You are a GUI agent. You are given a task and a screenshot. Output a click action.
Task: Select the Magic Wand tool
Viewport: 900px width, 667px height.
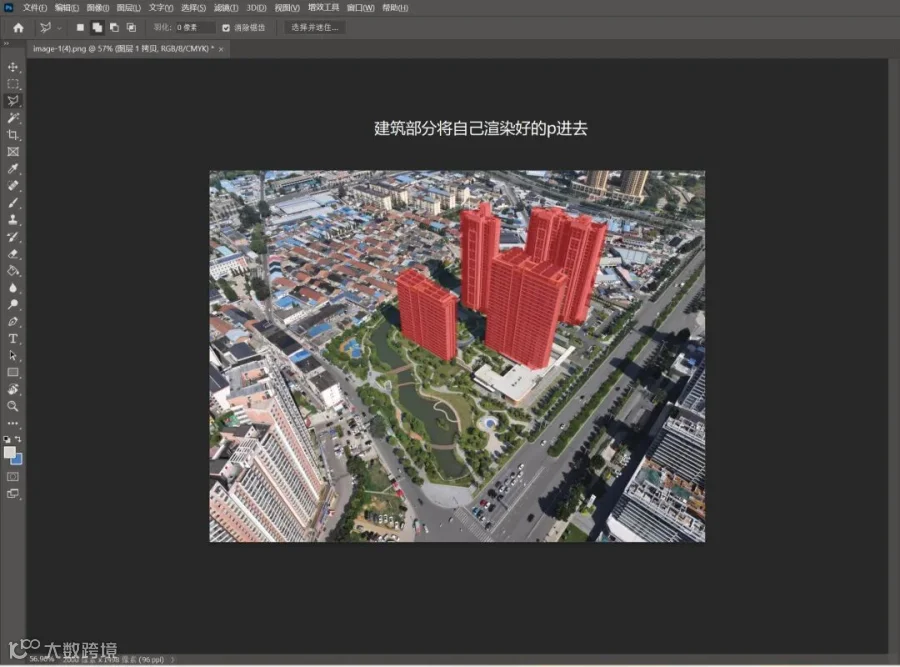coord(13,118)
